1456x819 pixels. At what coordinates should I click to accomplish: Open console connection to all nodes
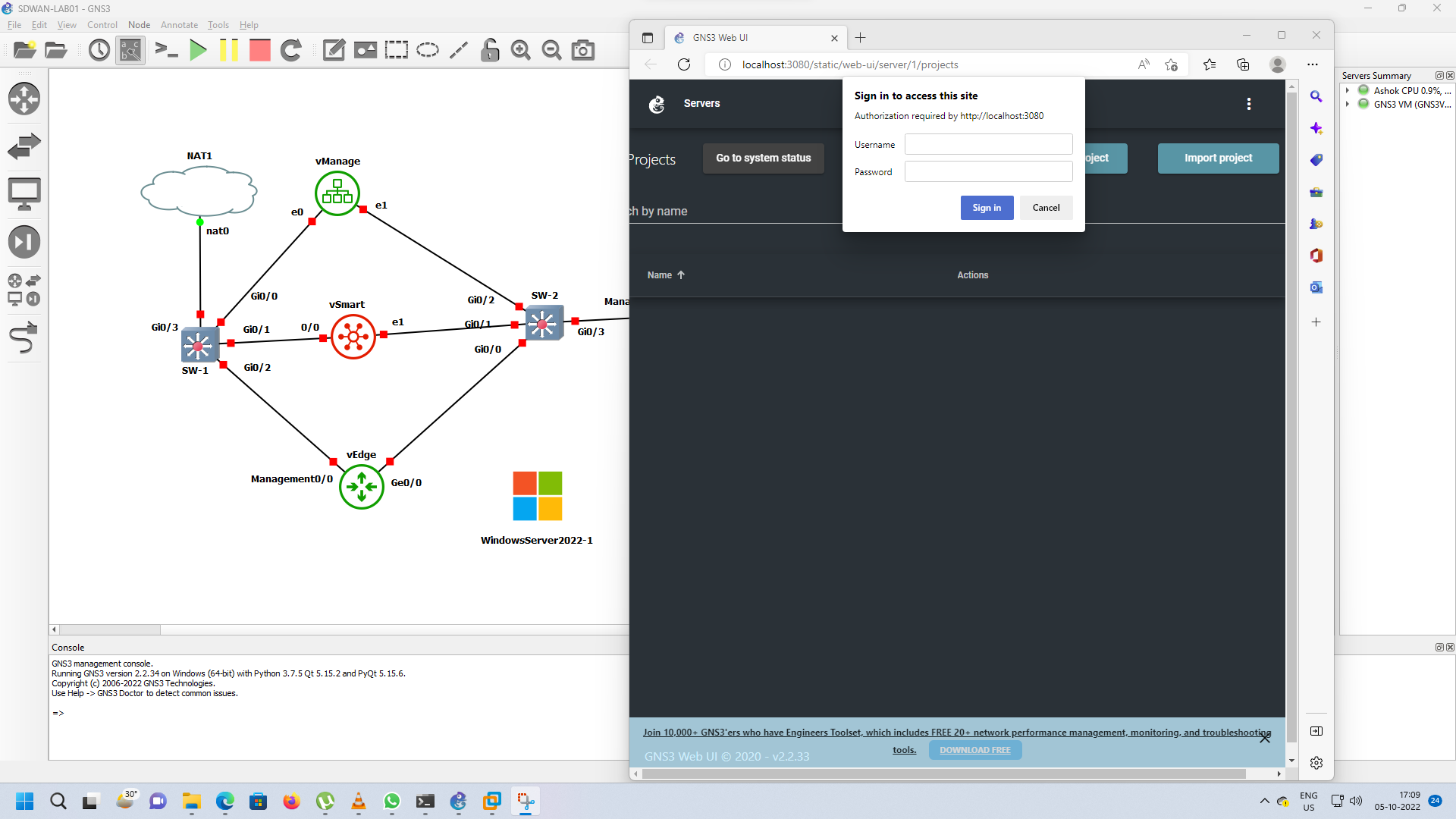pos(166,50)
